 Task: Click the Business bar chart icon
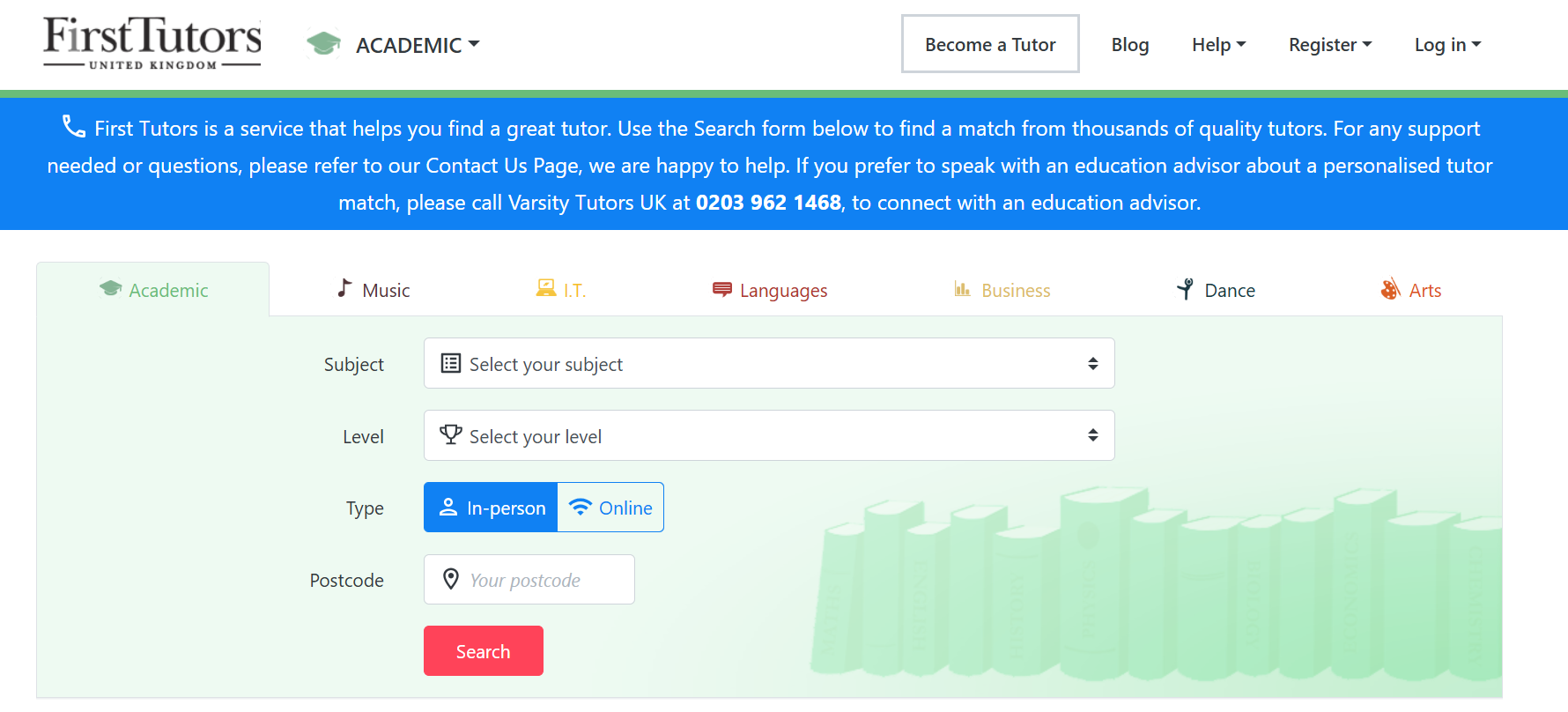(x=962, y=289)
